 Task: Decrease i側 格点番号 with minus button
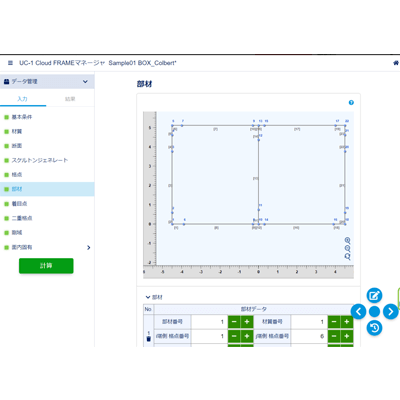pos(234,336)
